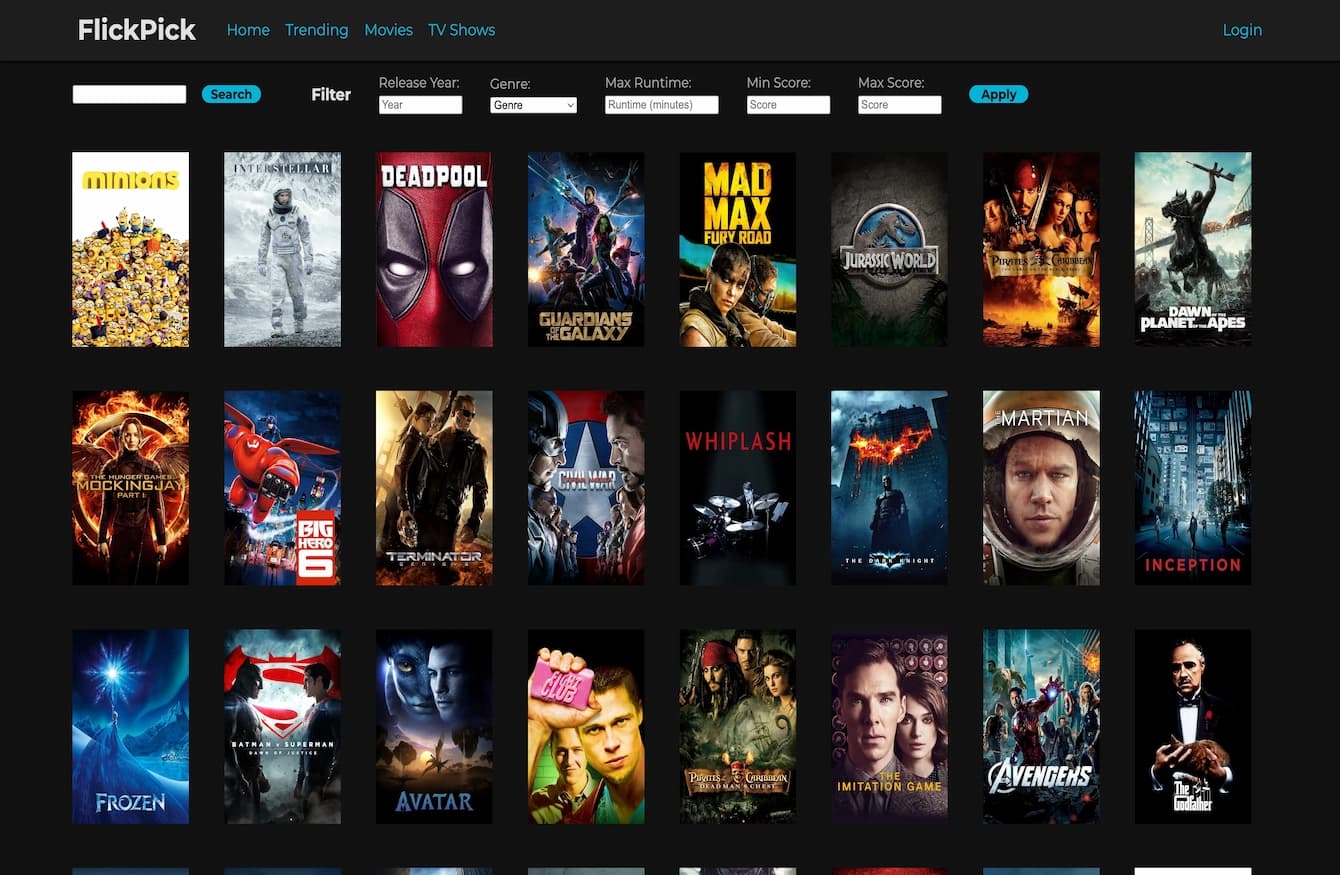The height and width of the screenshot is (875, 1340).
Task: Open the Movies nav link
Action: click(388, 30)
